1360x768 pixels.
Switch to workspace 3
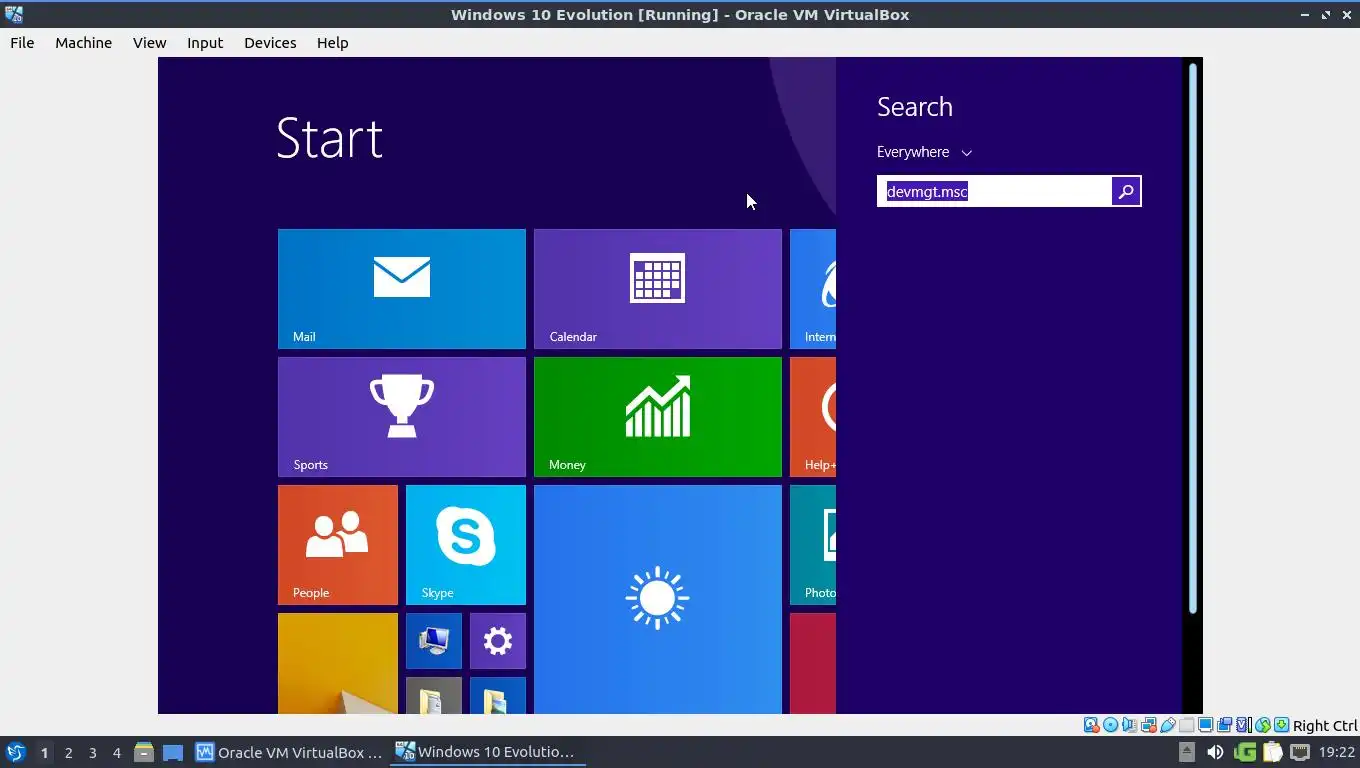pos(92,752)
